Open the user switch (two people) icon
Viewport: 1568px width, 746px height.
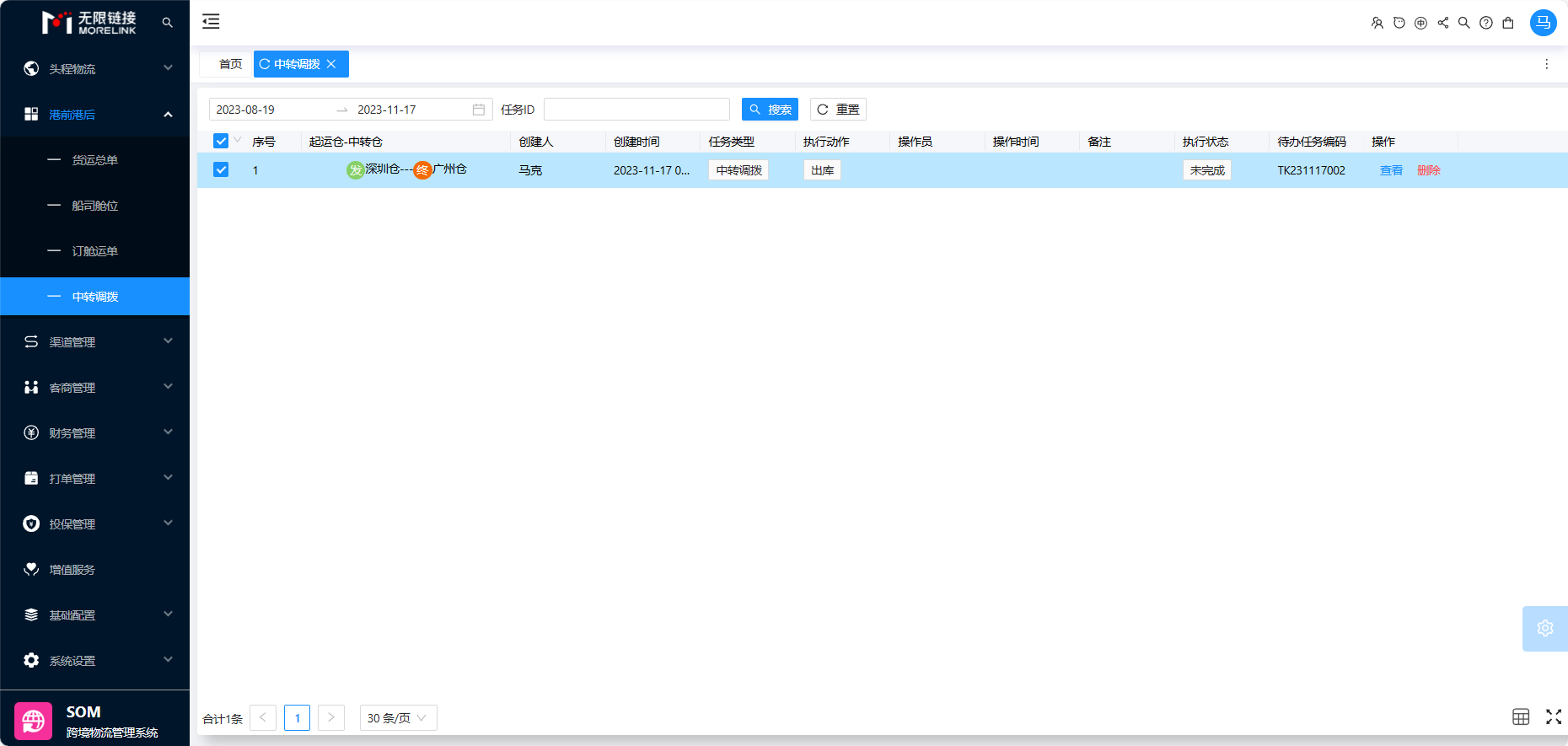pos(1377,23)
